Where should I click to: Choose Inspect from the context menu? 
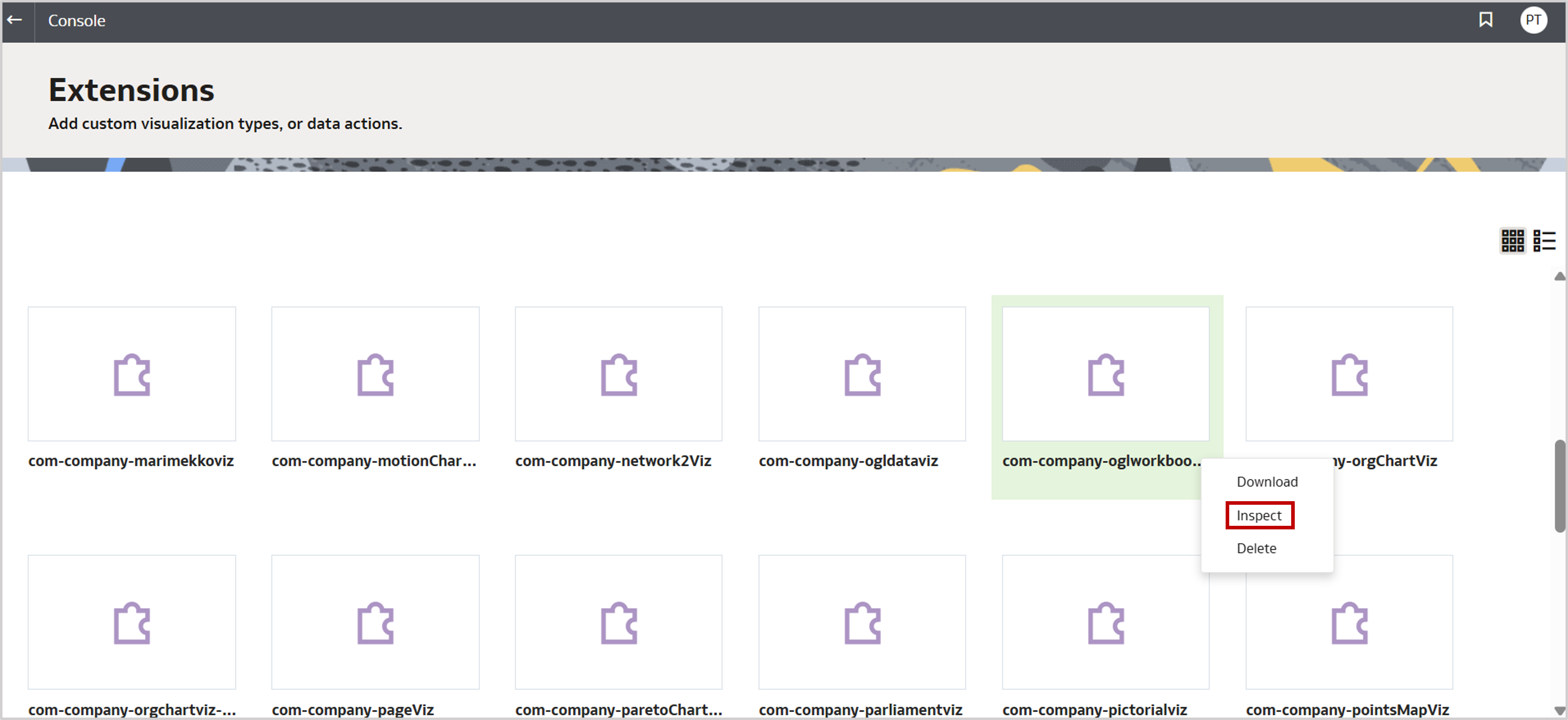point(1259,515)
